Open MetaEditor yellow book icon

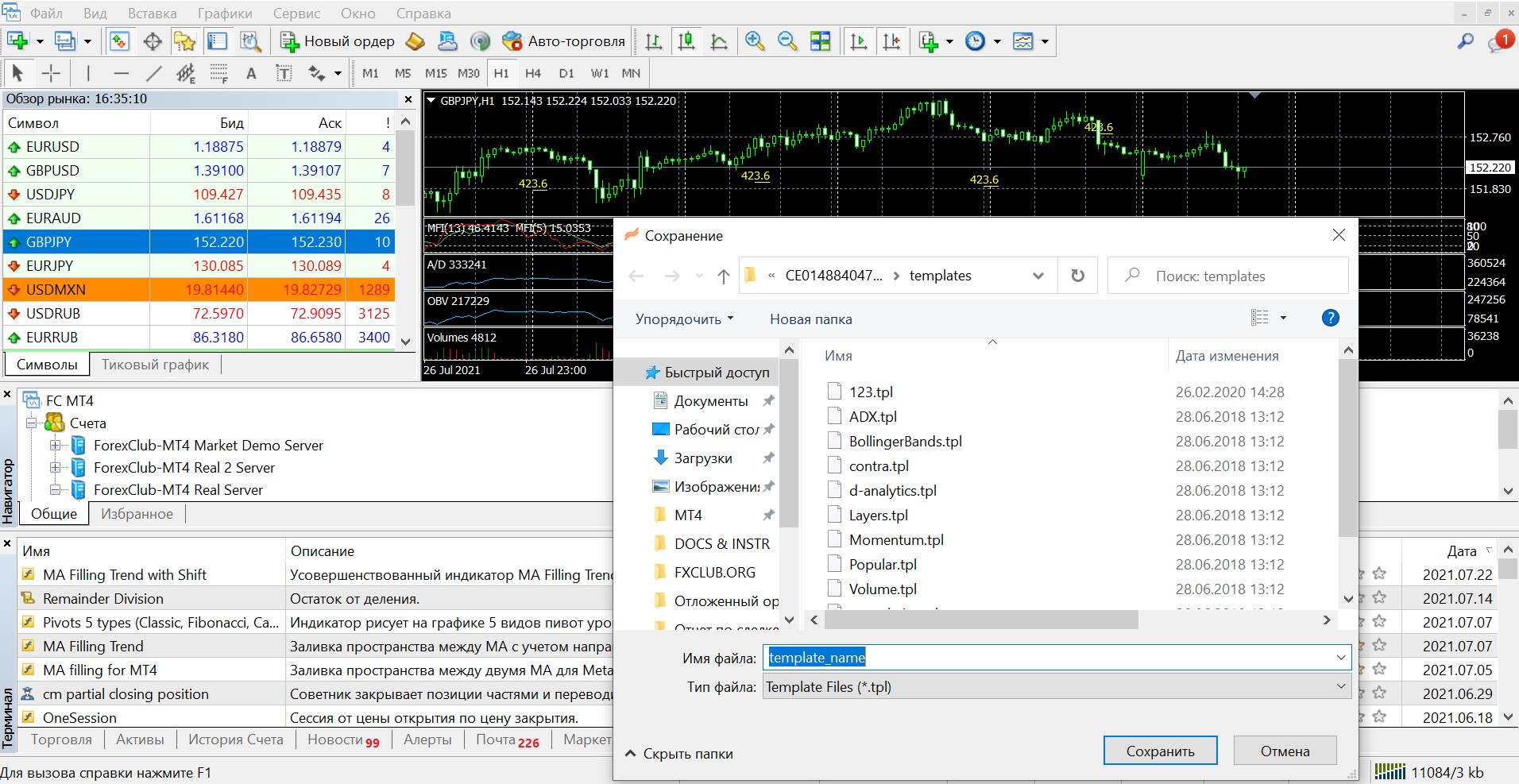click(x=415, y=41)
